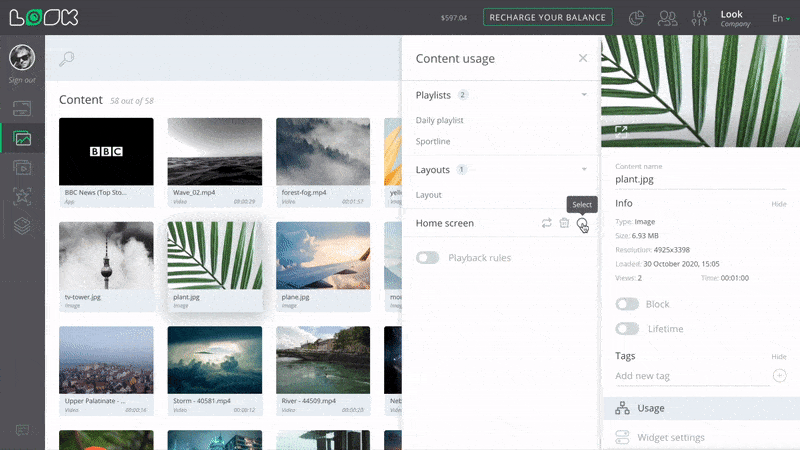Click the Sign out link
The height and width of the screenshot is (450, 800).
coord(22,80)
